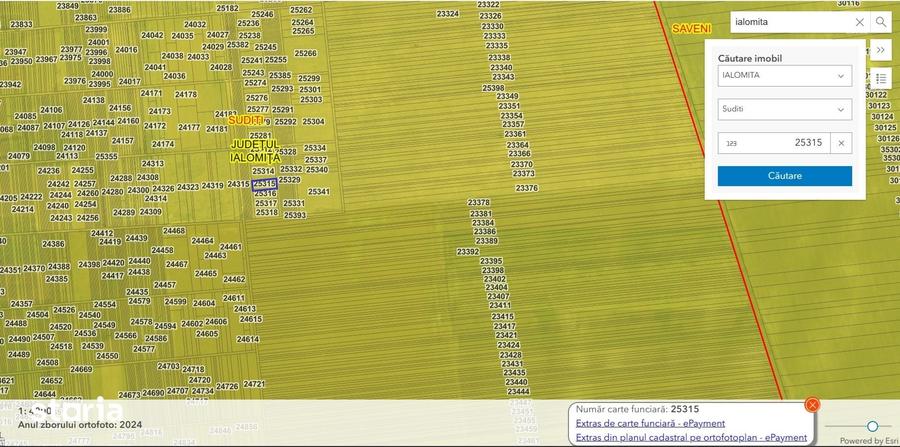Image resolution: width=900 pixels, height=447 pixels.
Task: Click the Căutare search button
Action: (x=785, y=176)
